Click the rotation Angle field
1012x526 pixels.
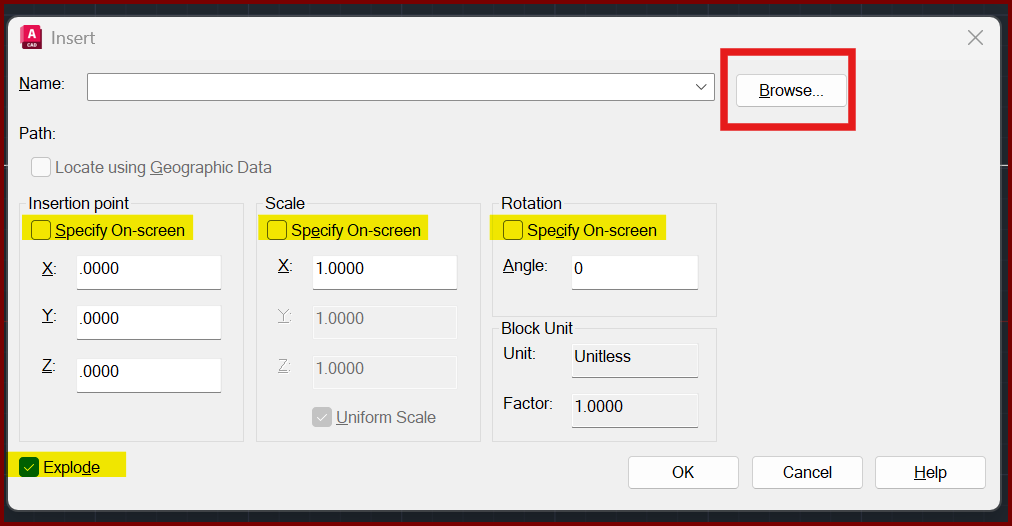[x=634, y=270]
